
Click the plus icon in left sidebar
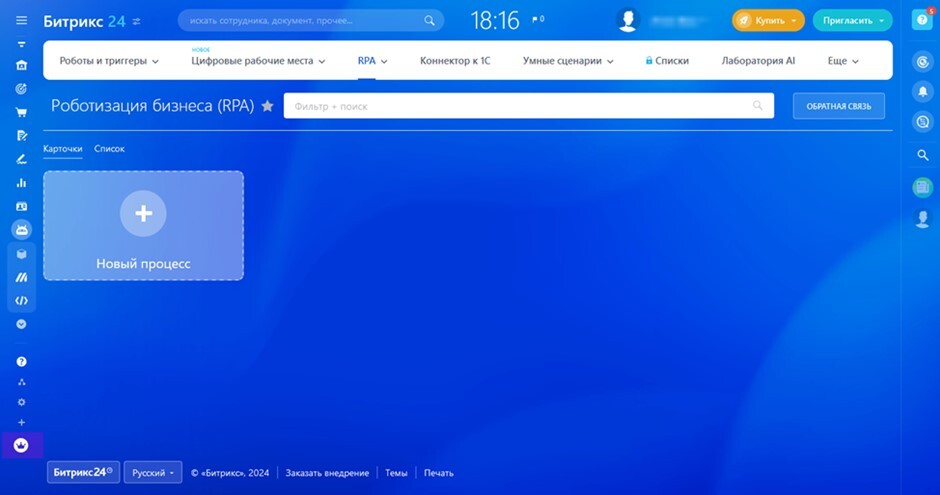coord(21,422)
